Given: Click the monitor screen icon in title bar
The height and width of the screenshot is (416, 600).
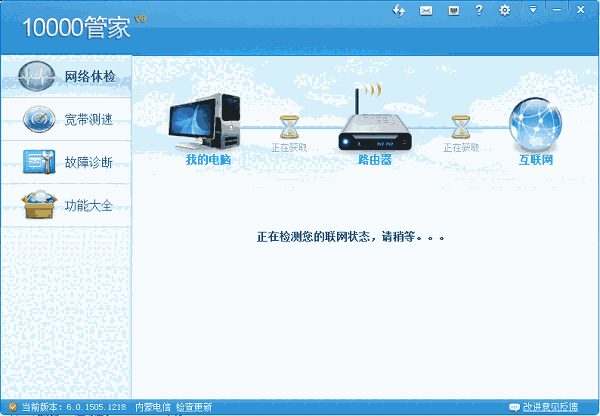Looking at the screenshot, I should (x=454, y=10).
